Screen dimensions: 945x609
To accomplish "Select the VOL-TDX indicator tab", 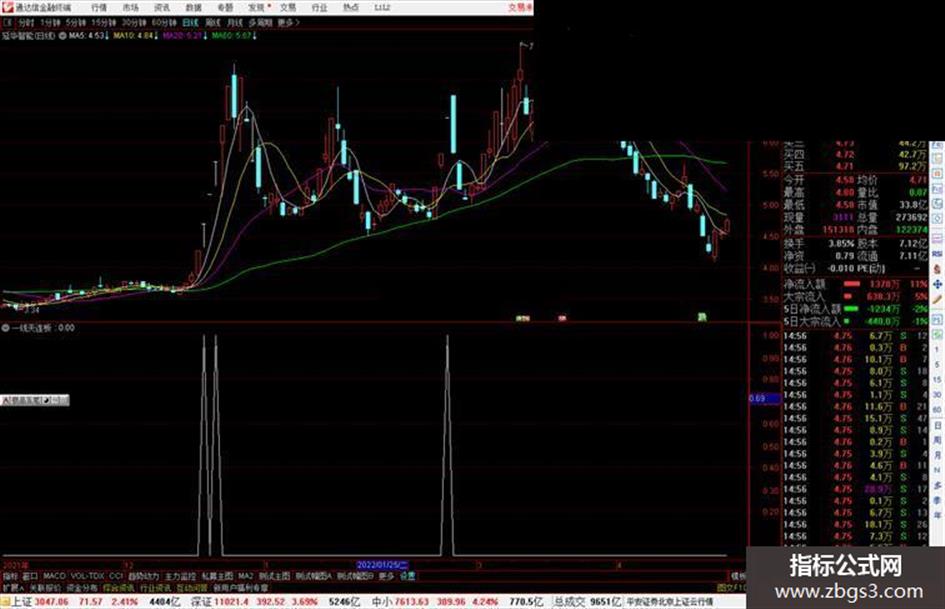I will 87,576.
